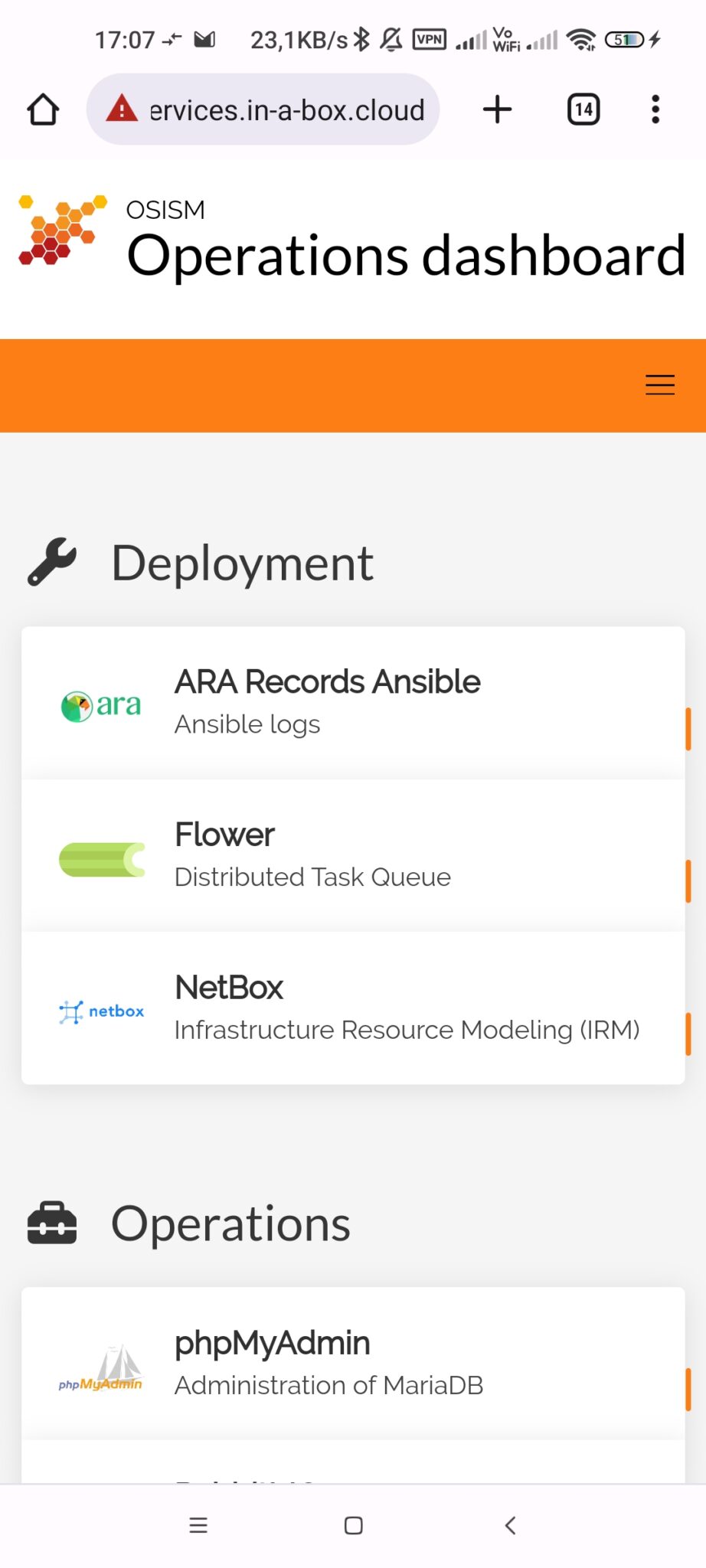Click the Operations dashboard title

[405, 256]
